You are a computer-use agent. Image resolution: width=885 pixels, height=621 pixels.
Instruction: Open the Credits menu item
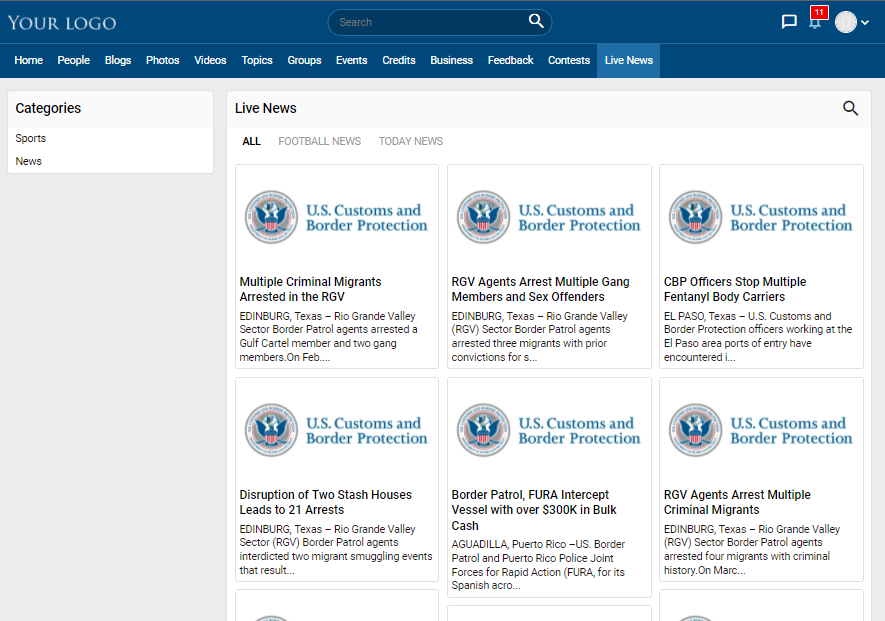398,60
